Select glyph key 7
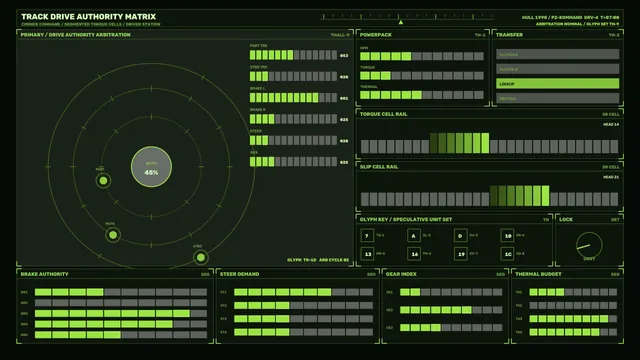The image size is (640, 360). point(367,236)
